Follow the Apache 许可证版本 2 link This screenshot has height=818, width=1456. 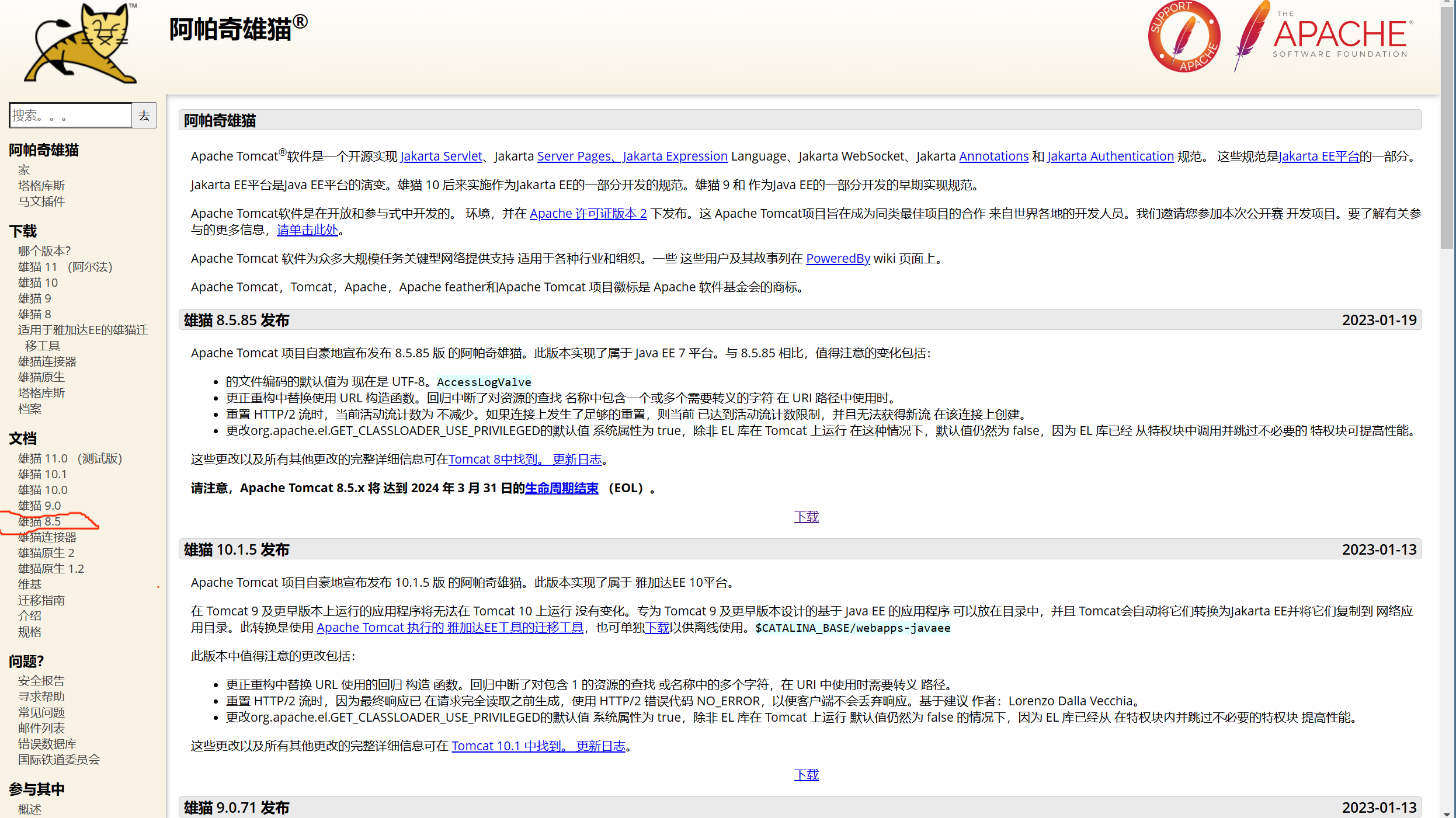(588, 214)
